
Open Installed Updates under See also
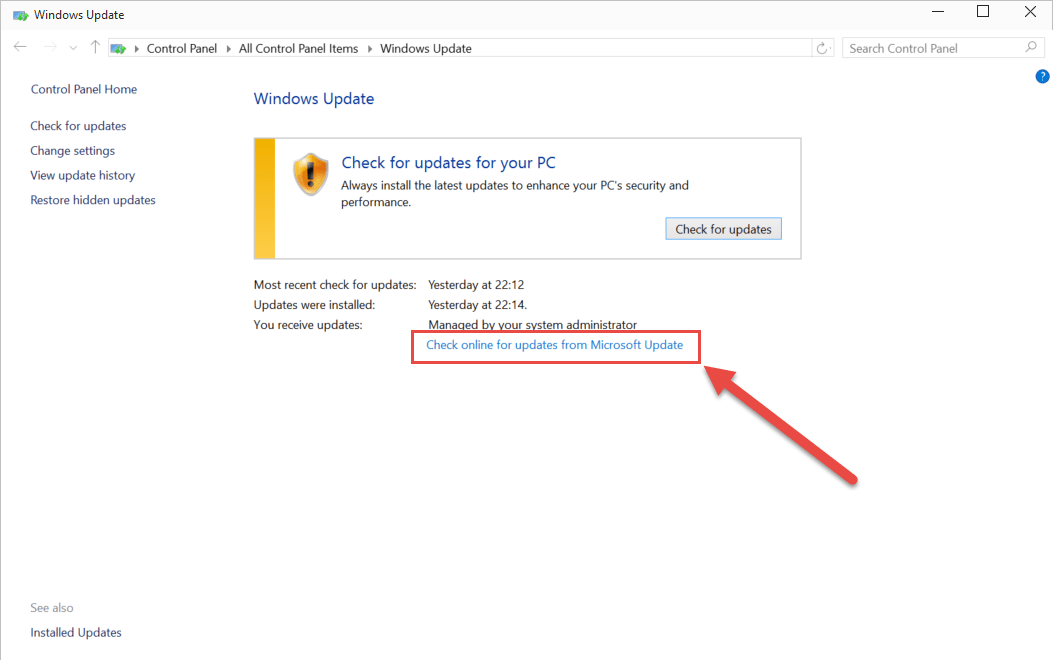(75, 632)
